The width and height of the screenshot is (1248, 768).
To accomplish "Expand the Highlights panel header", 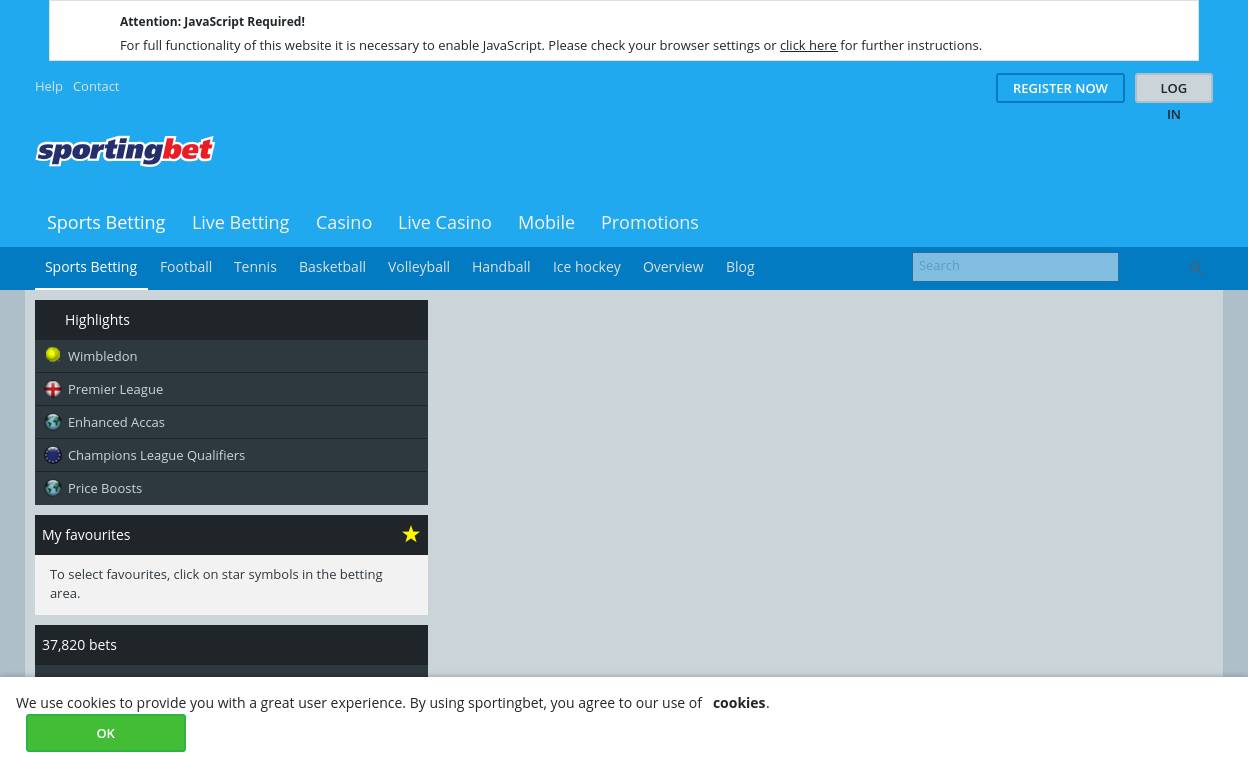I will tap(231, 320).
